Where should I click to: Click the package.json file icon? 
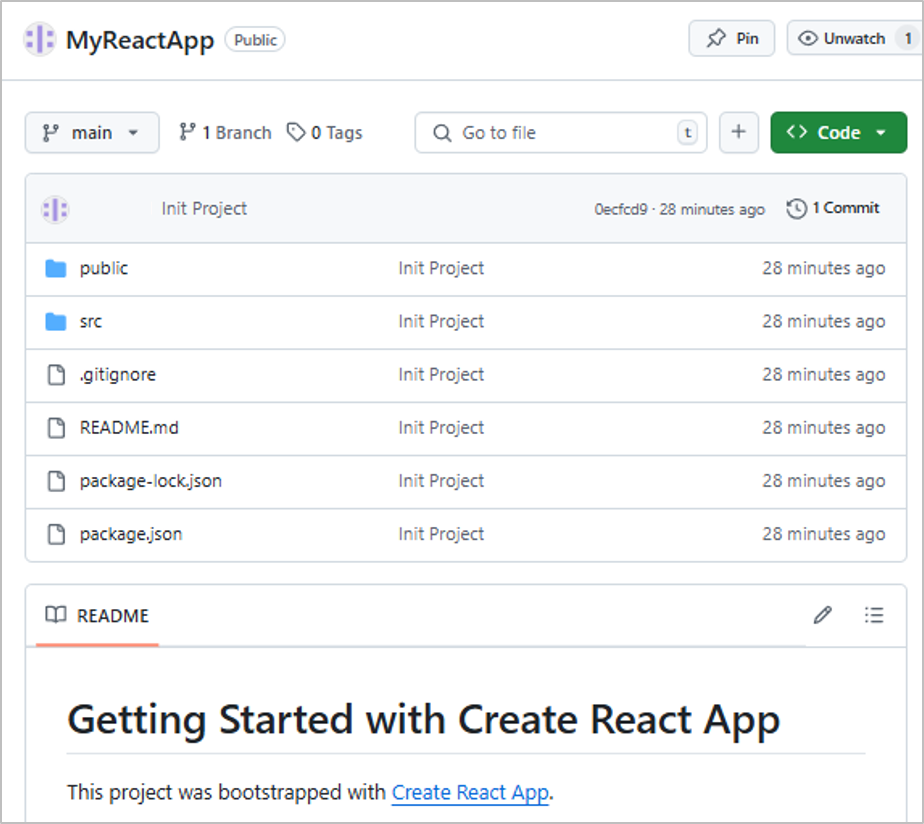[56, 534]
